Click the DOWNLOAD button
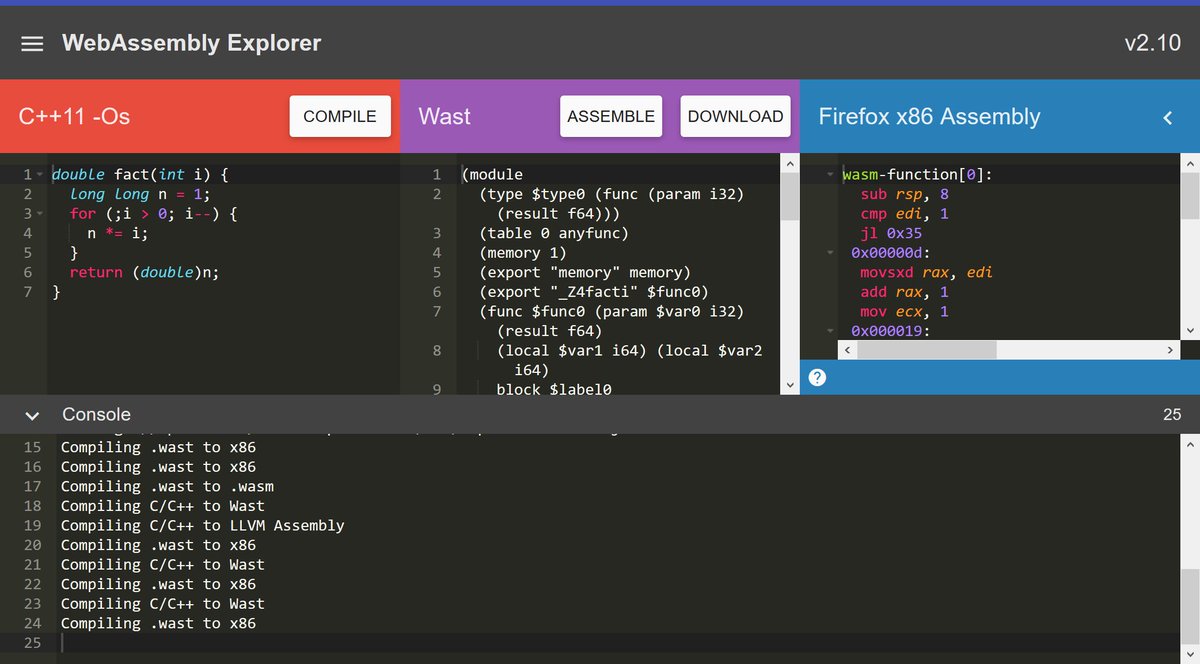 tap(735, 116)
